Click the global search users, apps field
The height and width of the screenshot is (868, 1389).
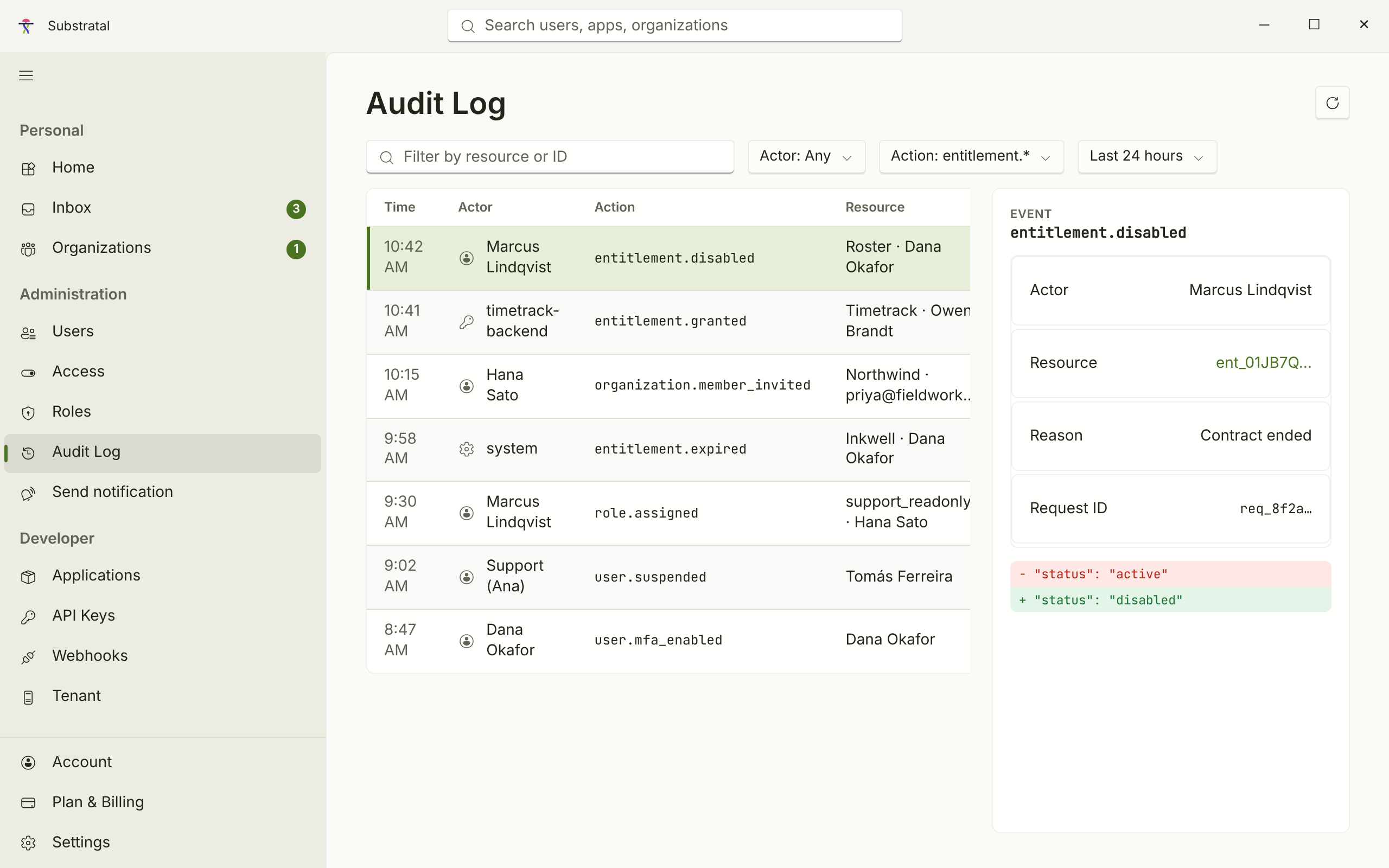tap(674, 26)
